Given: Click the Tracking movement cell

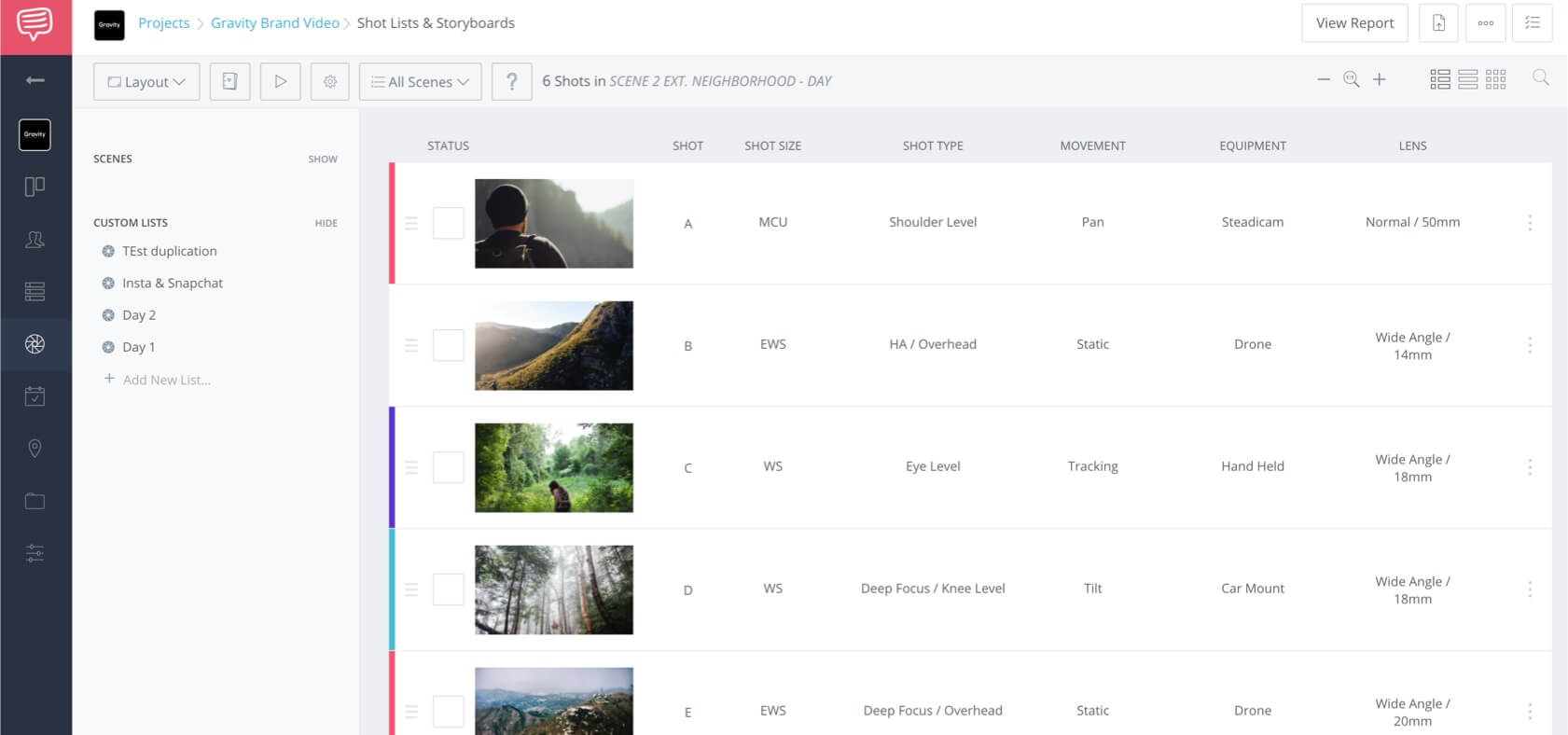Looking at the screenshot, I should click(1093, 466).
